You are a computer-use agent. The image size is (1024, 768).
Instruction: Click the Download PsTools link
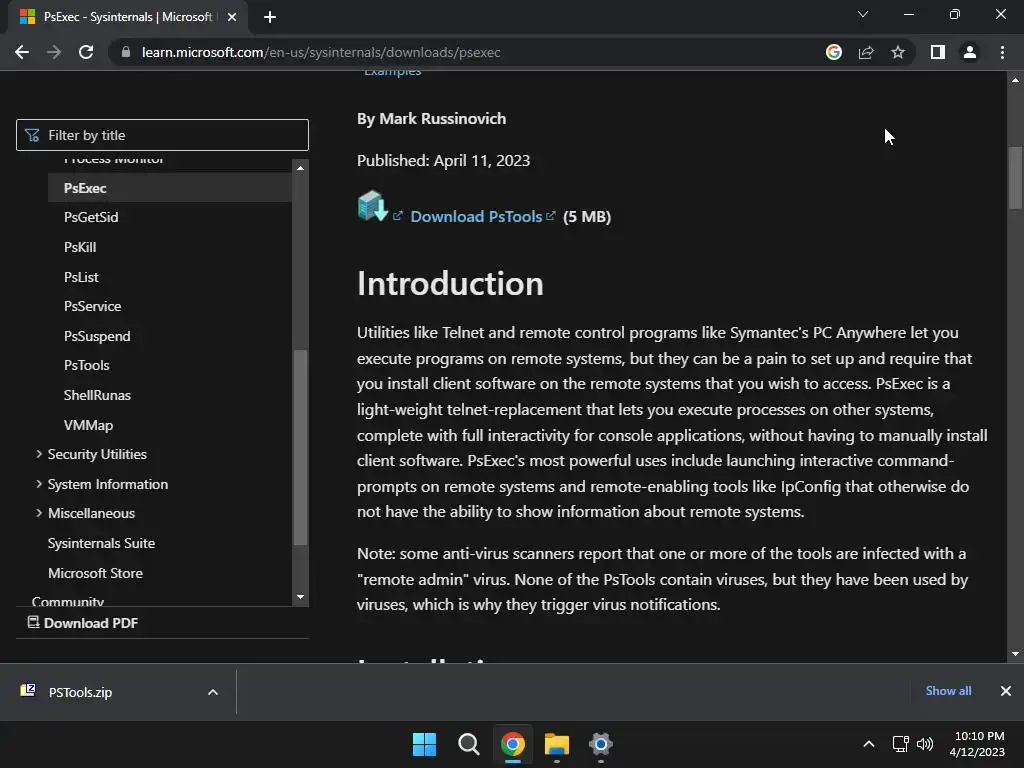(x=477, y=217)
